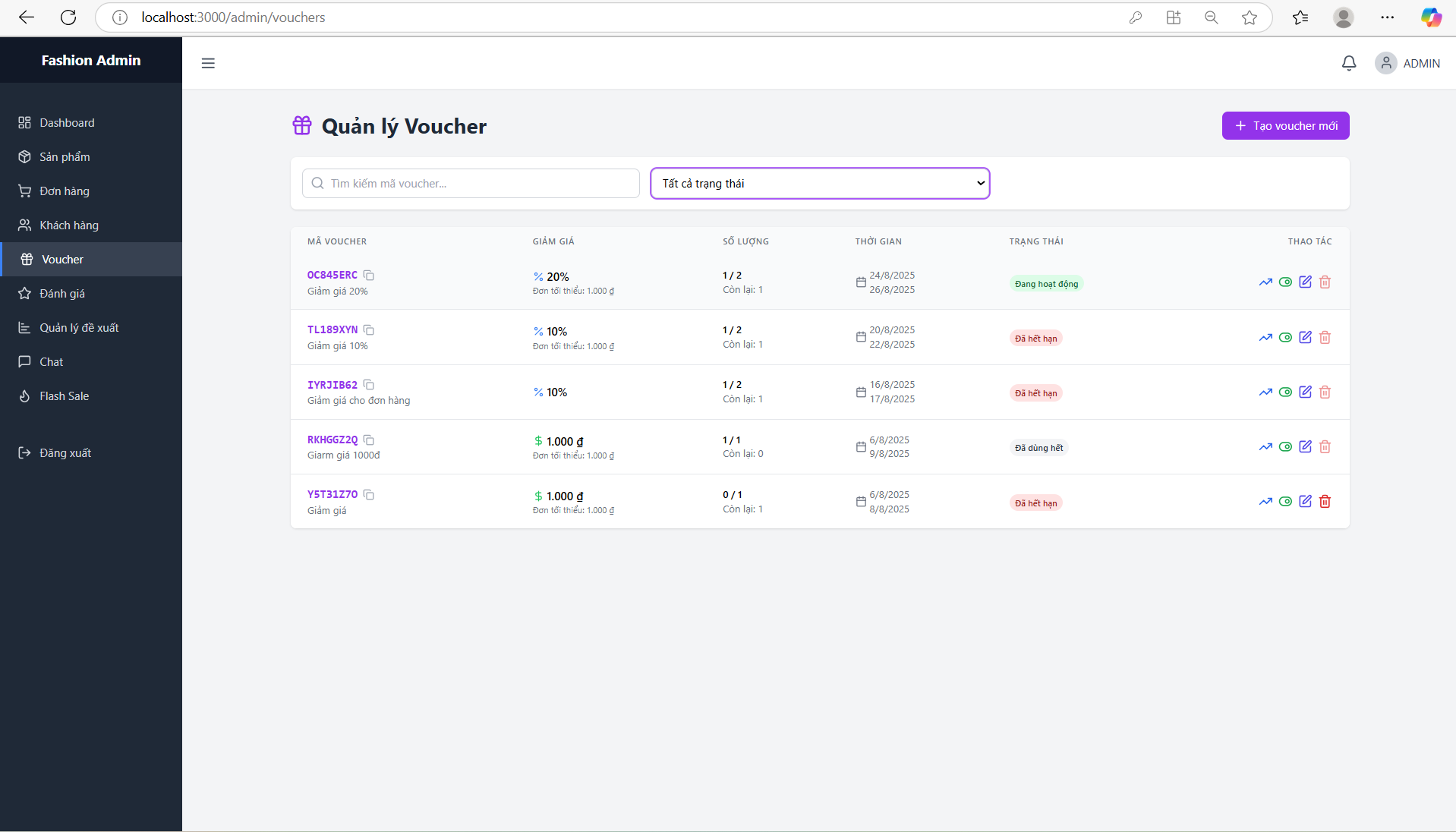Open browser favorites list

[x=1300, y=17]
